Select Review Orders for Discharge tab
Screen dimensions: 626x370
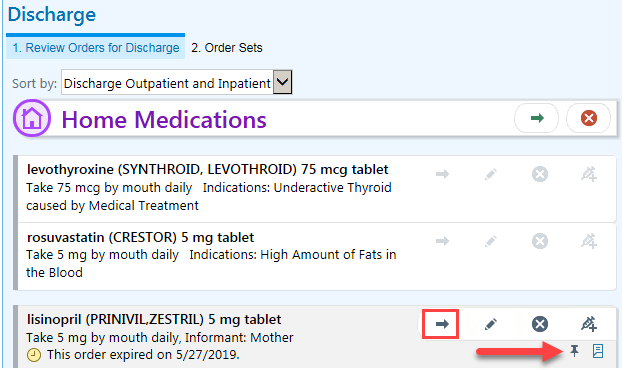[x=95, y=47]
